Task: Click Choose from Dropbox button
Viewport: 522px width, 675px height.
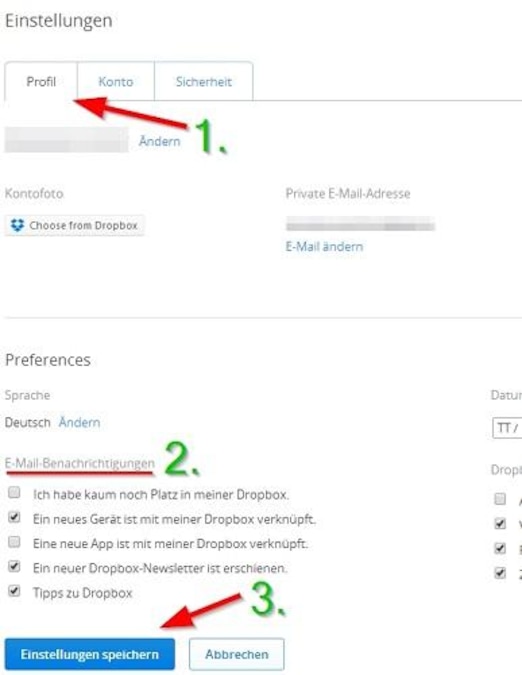Action: tap(74, 226)
